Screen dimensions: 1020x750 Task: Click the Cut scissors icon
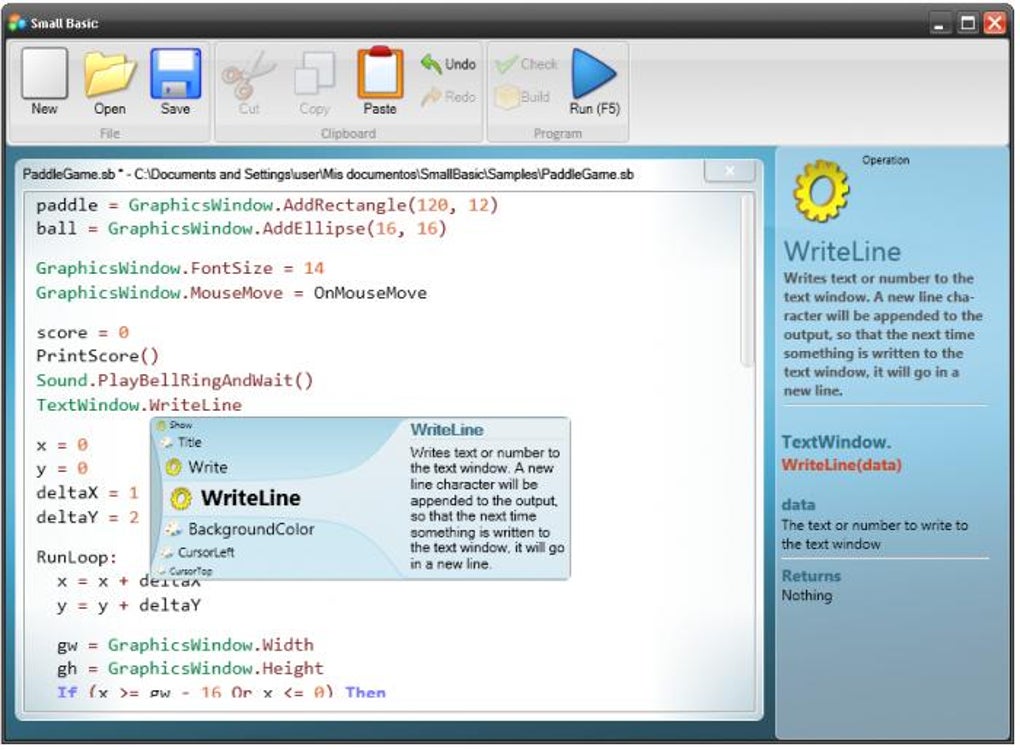248,75
